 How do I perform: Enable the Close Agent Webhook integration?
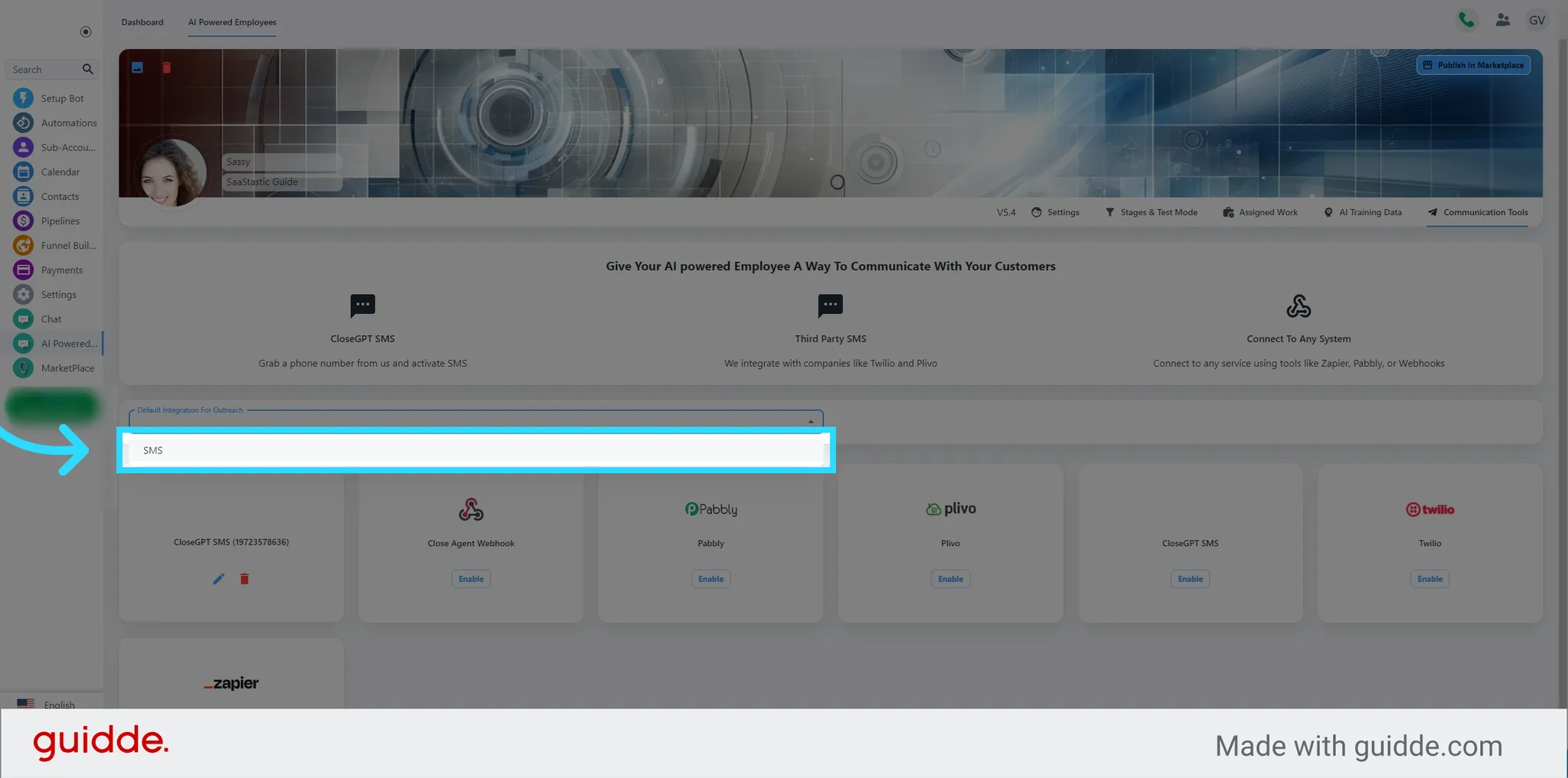(471, 579)
